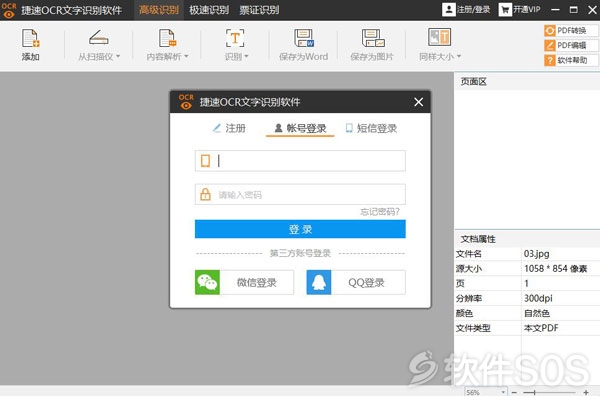
Task: Open the PDF转换 tool
Action: tap(571, 31)
